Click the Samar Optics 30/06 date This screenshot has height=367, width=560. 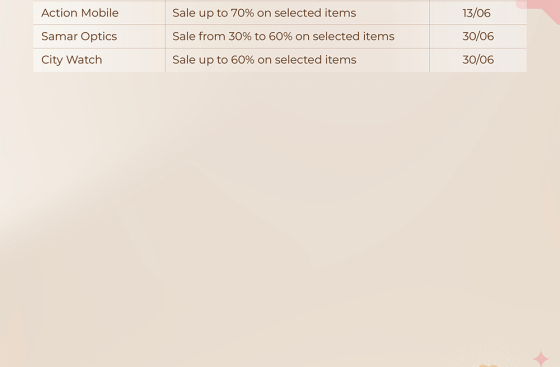(x=478, y=36)
